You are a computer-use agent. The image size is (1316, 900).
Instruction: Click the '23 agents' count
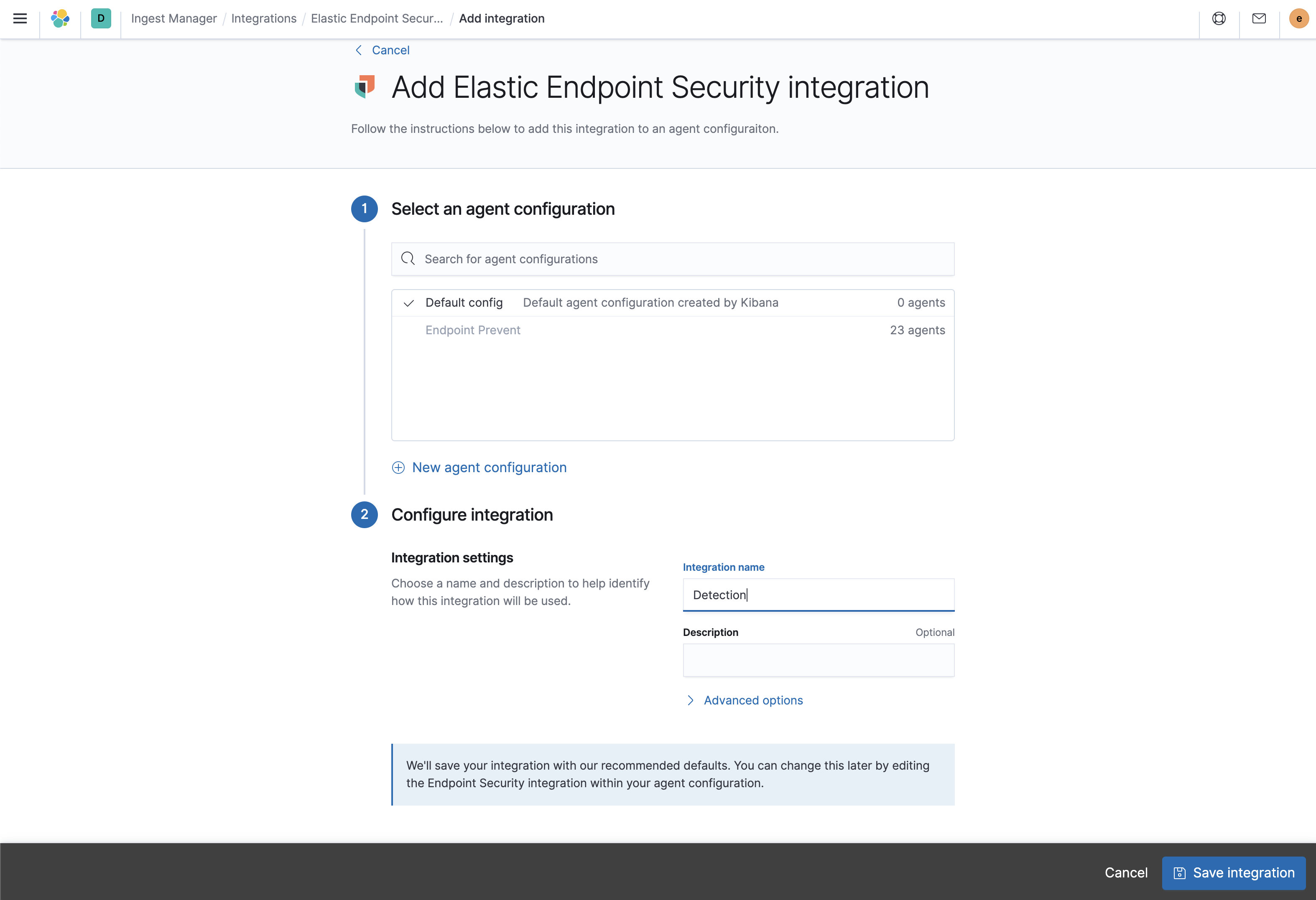(917, 330)
